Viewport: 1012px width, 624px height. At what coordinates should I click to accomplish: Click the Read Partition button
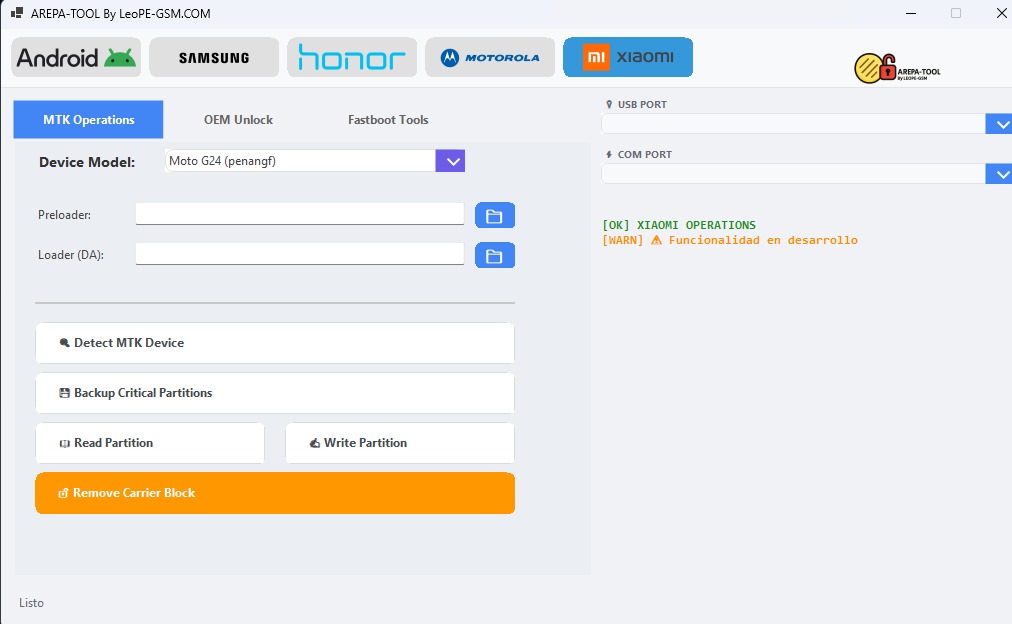pyautogui.click(x=150, y=443)
